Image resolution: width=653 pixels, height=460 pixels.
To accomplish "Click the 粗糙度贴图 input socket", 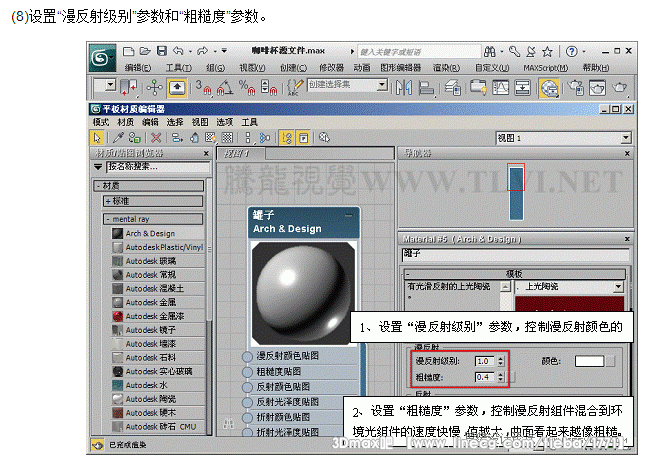I will pyautogui.click(x=247, y=372).
